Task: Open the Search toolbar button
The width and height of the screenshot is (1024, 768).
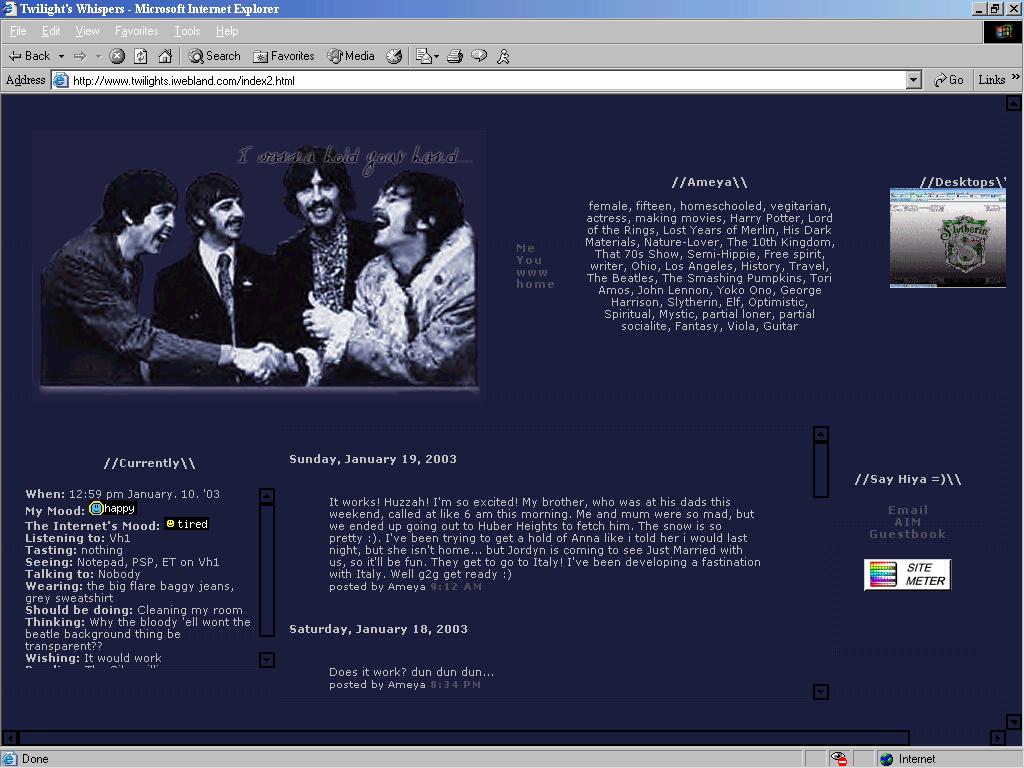Action: (214, 56)
